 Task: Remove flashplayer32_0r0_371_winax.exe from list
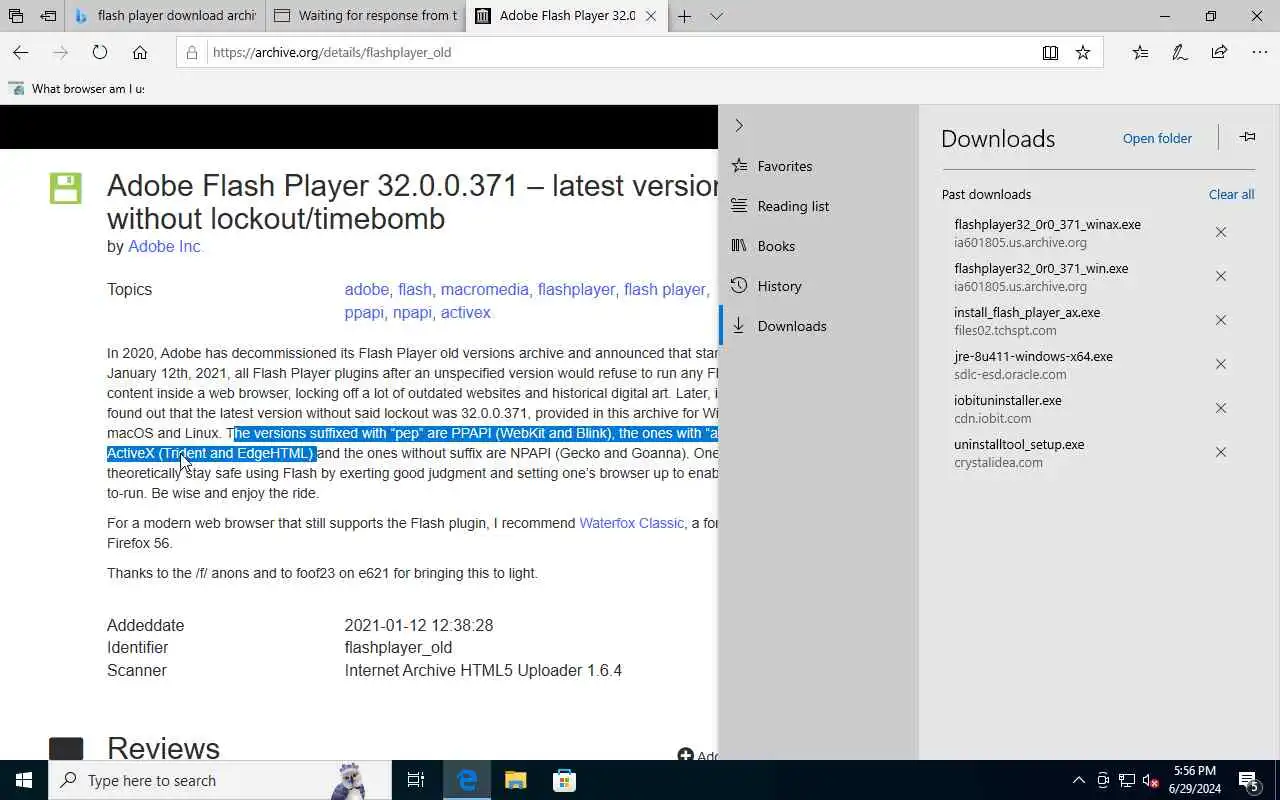1221,232
